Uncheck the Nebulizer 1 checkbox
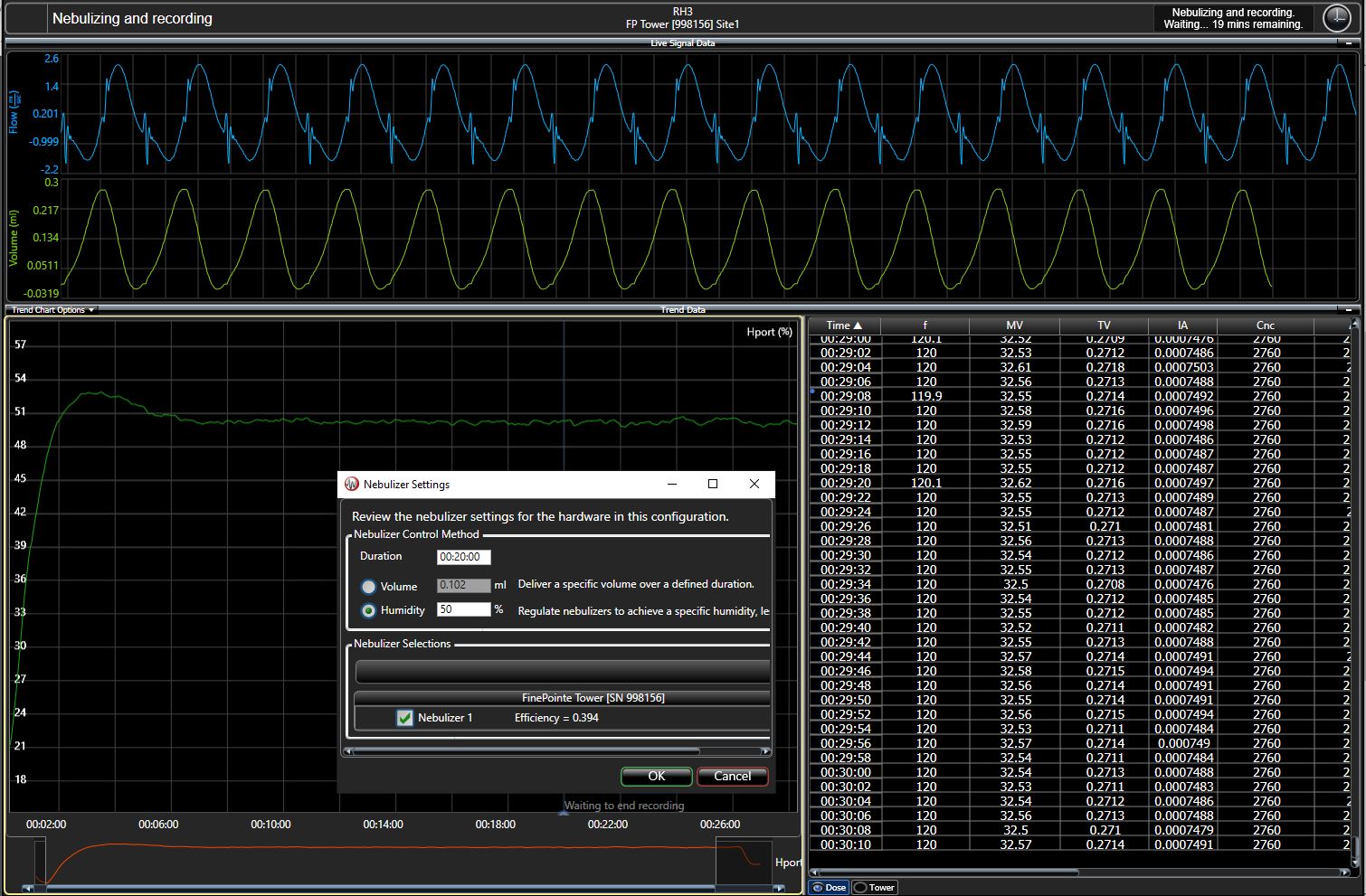Image resolution: width=1366 pixels, height=896 pixels. pos(405,718)
